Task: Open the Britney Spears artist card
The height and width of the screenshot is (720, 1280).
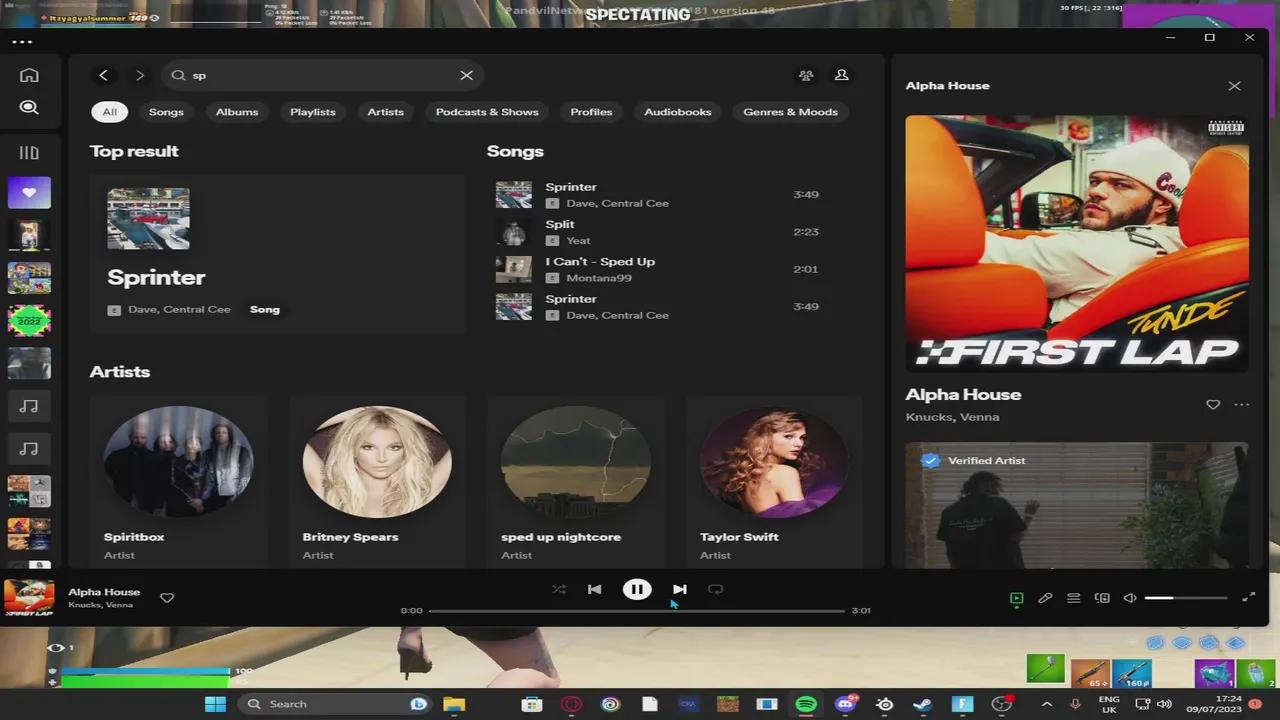Action: (377, 482)
